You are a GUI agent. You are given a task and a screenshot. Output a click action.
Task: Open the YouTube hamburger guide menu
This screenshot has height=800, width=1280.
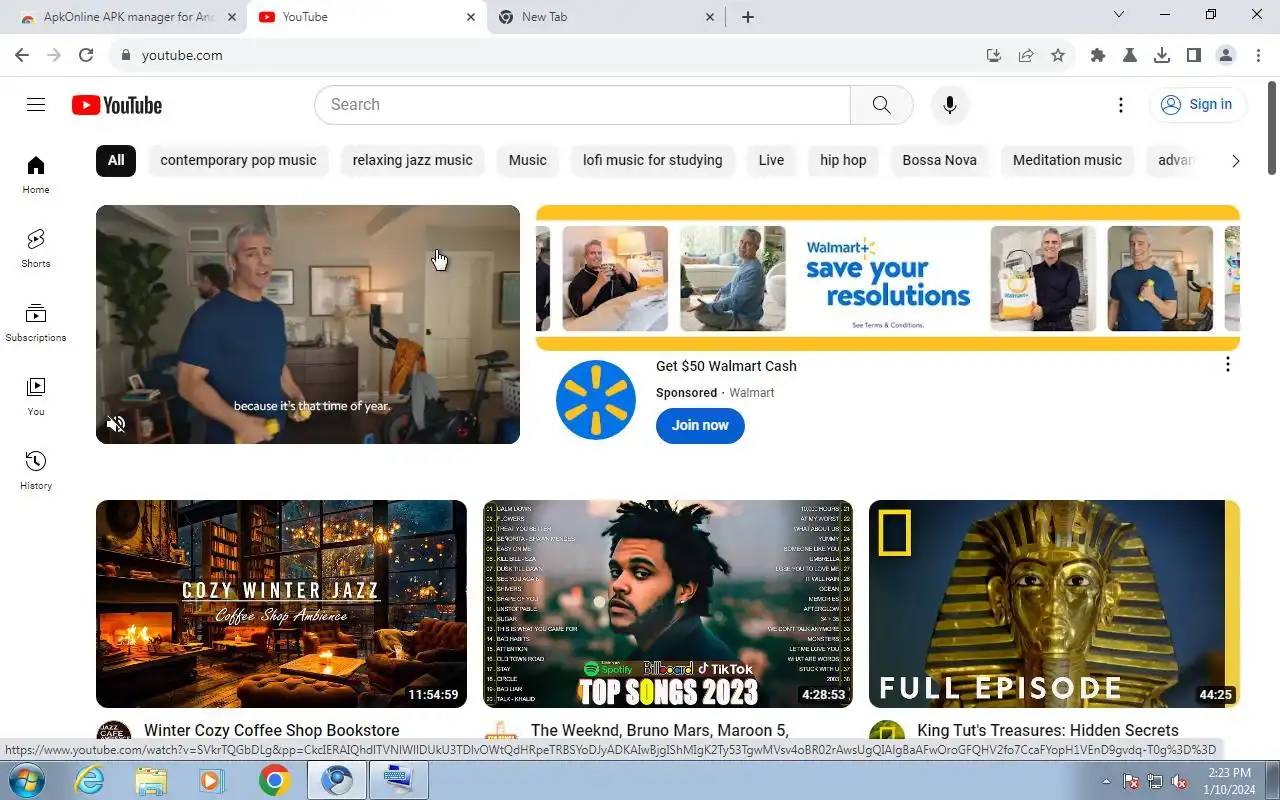[36, 105]
